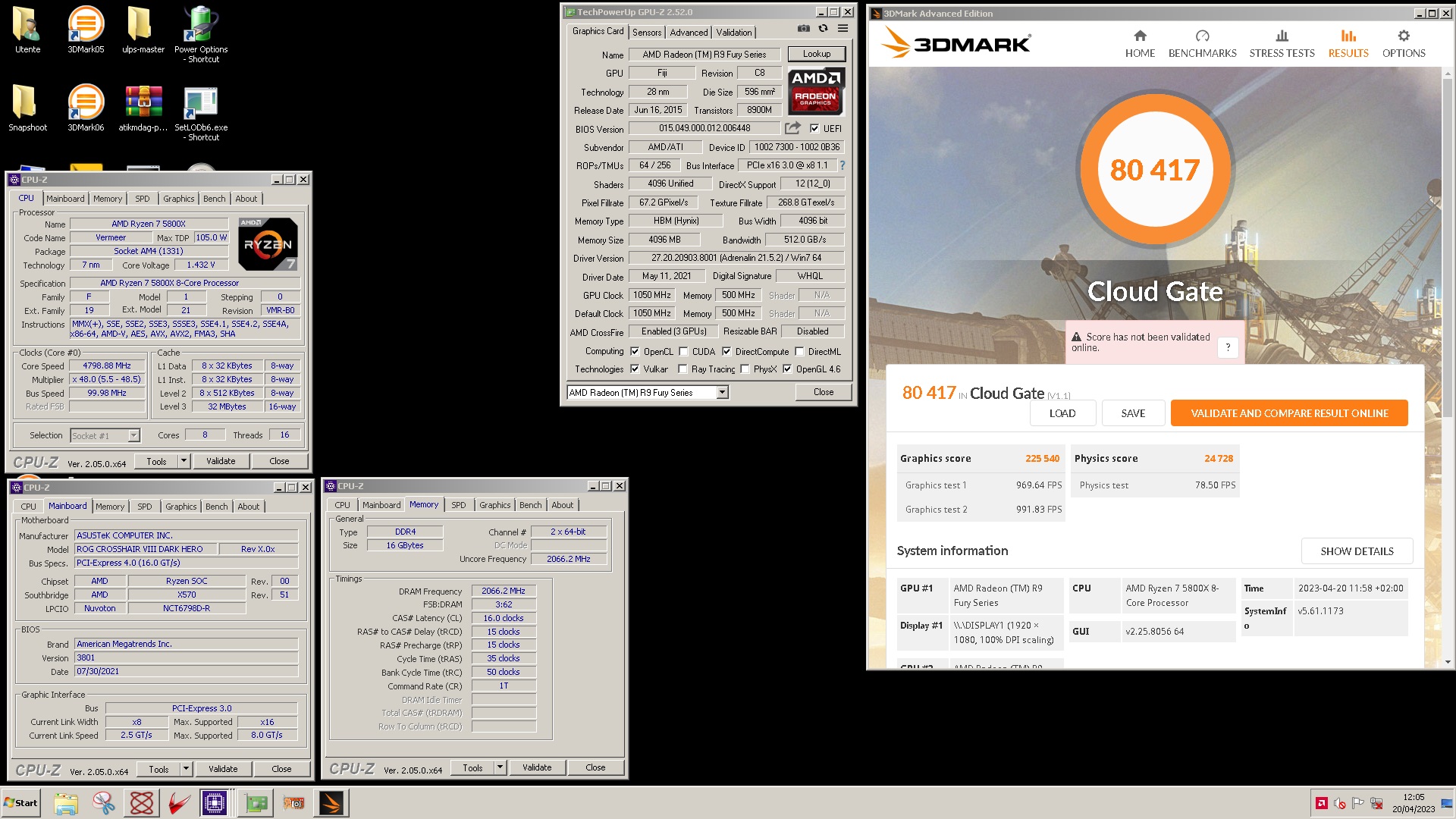
Task: Click the DRAM Frequency 2066.2 MHz value
Action: point(504,591)
